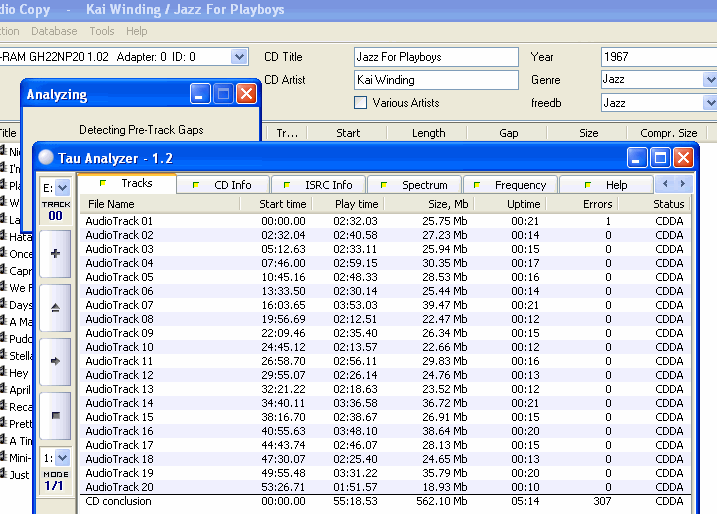Screen dimensions: 717x514
Task: Click the Start column header in main window
Action: [348, 133]
